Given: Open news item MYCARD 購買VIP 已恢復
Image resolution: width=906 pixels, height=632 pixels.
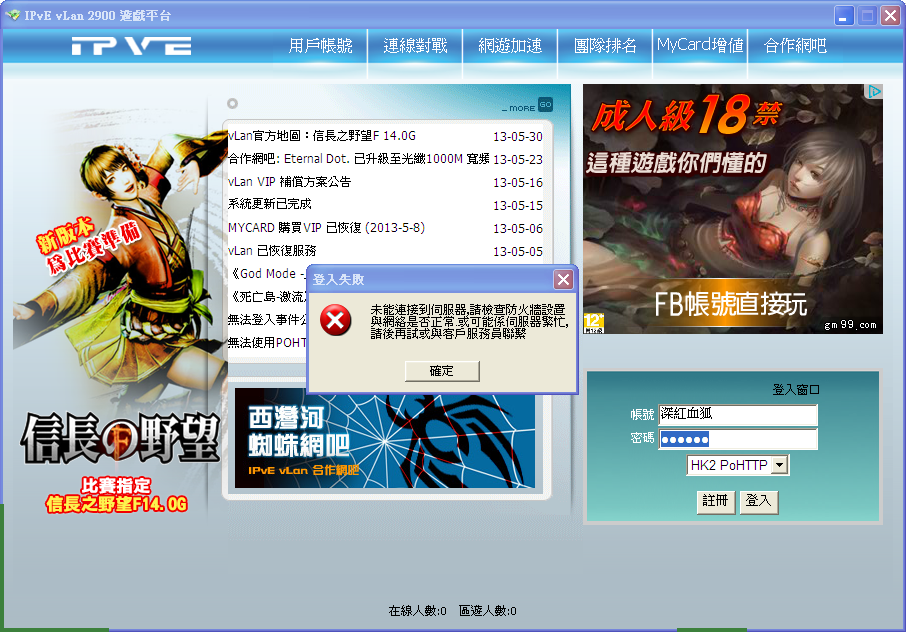Looking at the screenshot, I should pos(326,228).
